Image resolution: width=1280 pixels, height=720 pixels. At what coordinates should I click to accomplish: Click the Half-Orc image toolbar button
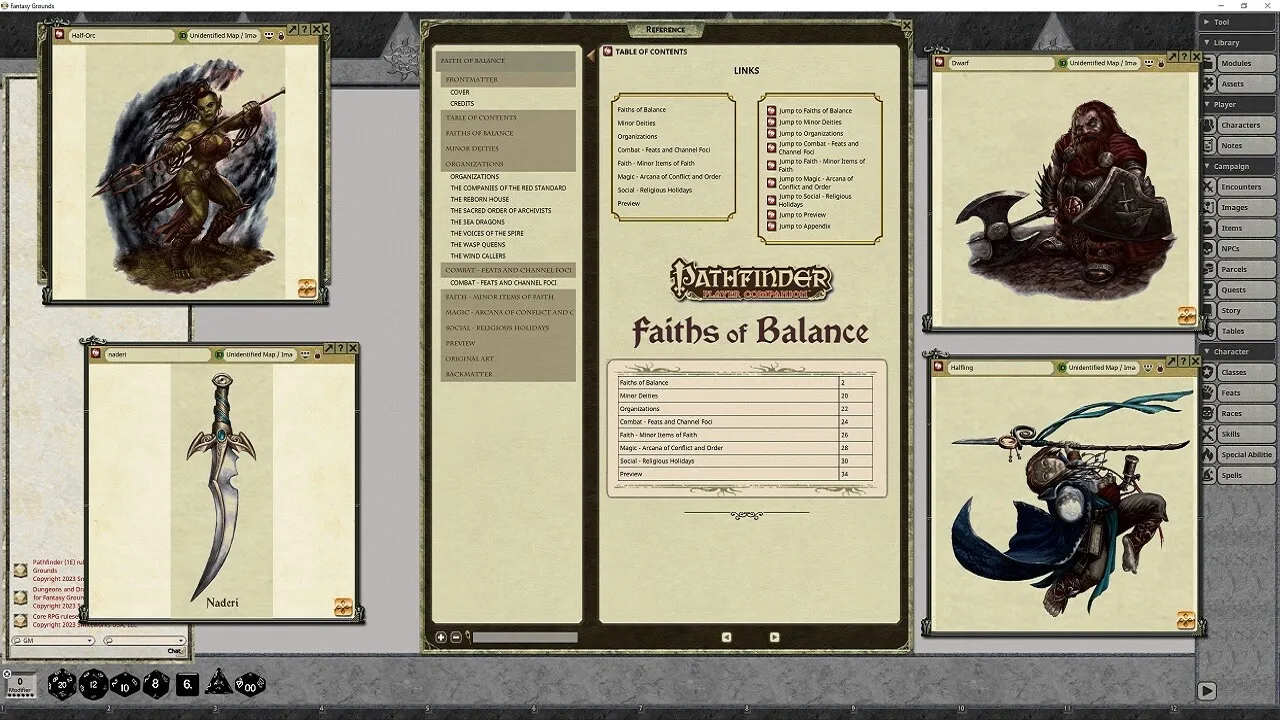[x=307, y=289]
